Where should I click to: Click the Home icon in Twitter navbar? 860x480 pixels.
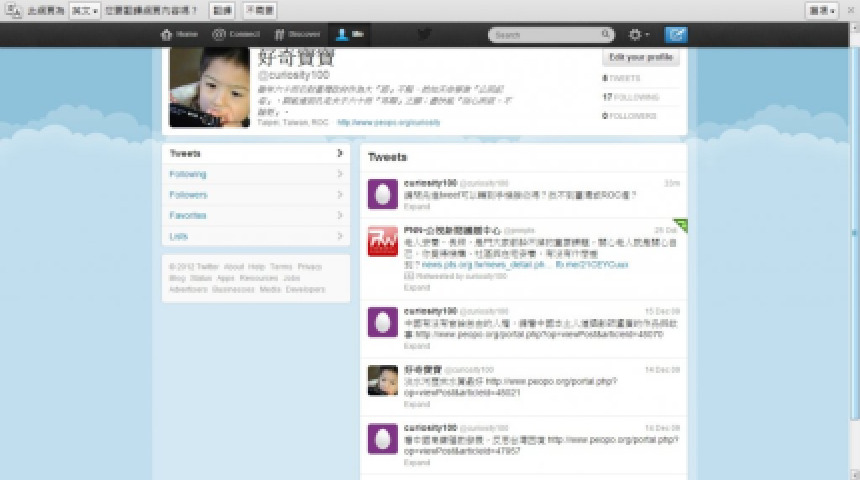click(166, 35)
